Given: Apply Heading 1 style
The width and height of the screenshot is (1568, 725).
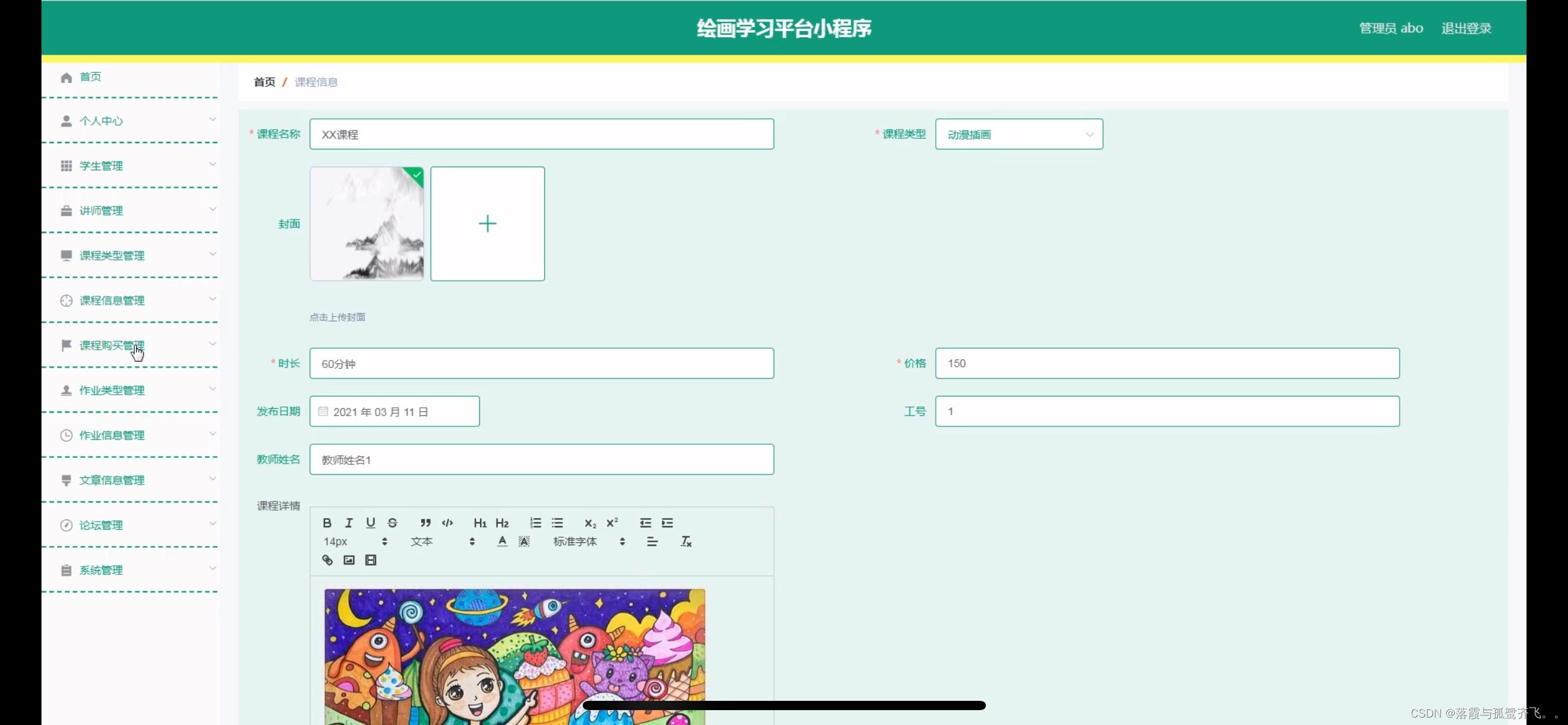Looking at the screenshot, I should (480, 523).
